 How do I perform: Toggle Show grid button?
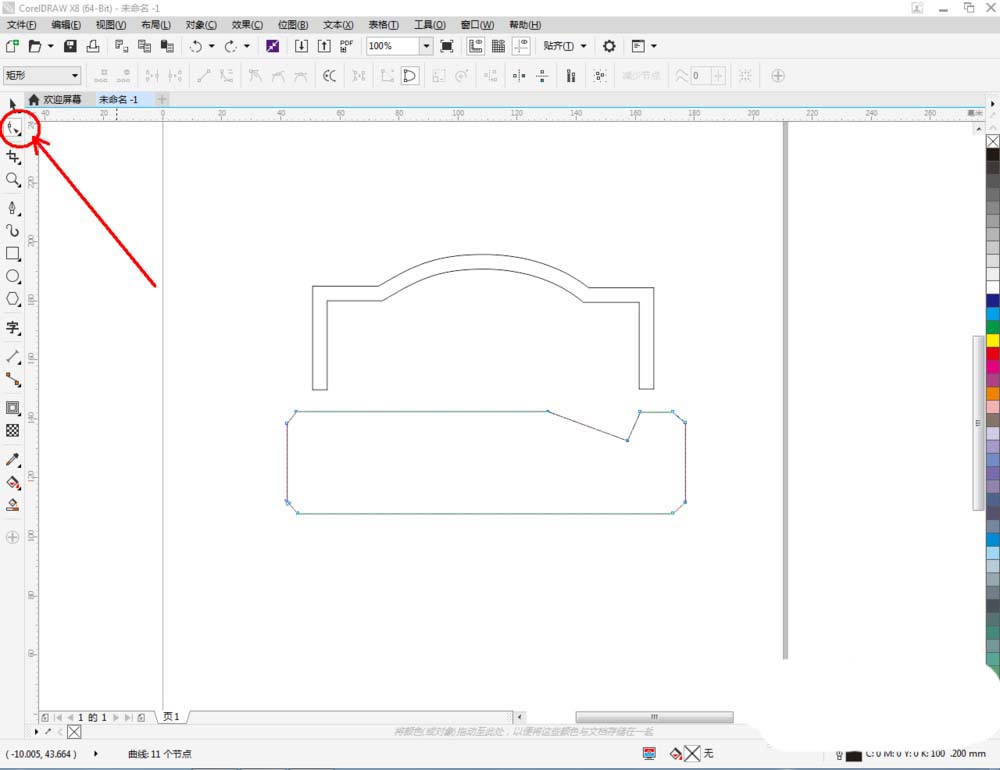[498, 46]
